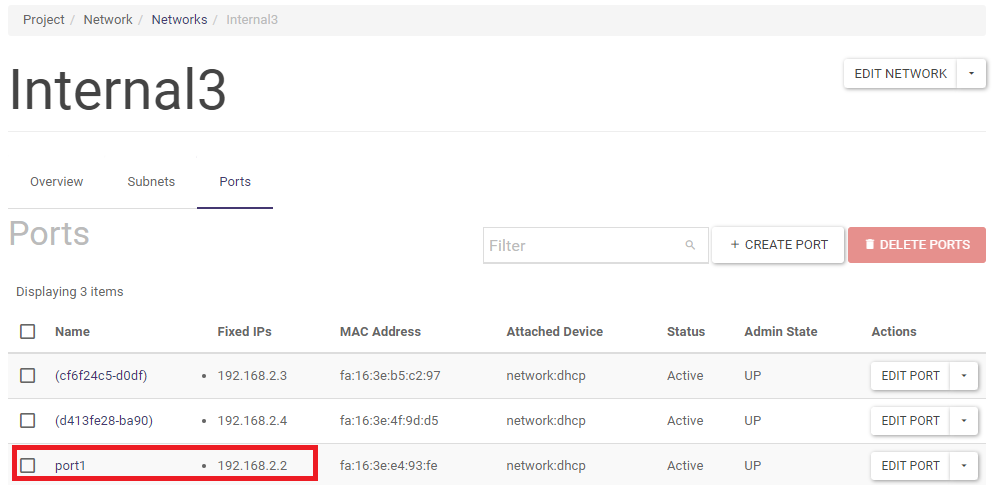Tick checkbox for port d413fe28-ba90
The image size is (996, 485).
click(x=28, y=420)
